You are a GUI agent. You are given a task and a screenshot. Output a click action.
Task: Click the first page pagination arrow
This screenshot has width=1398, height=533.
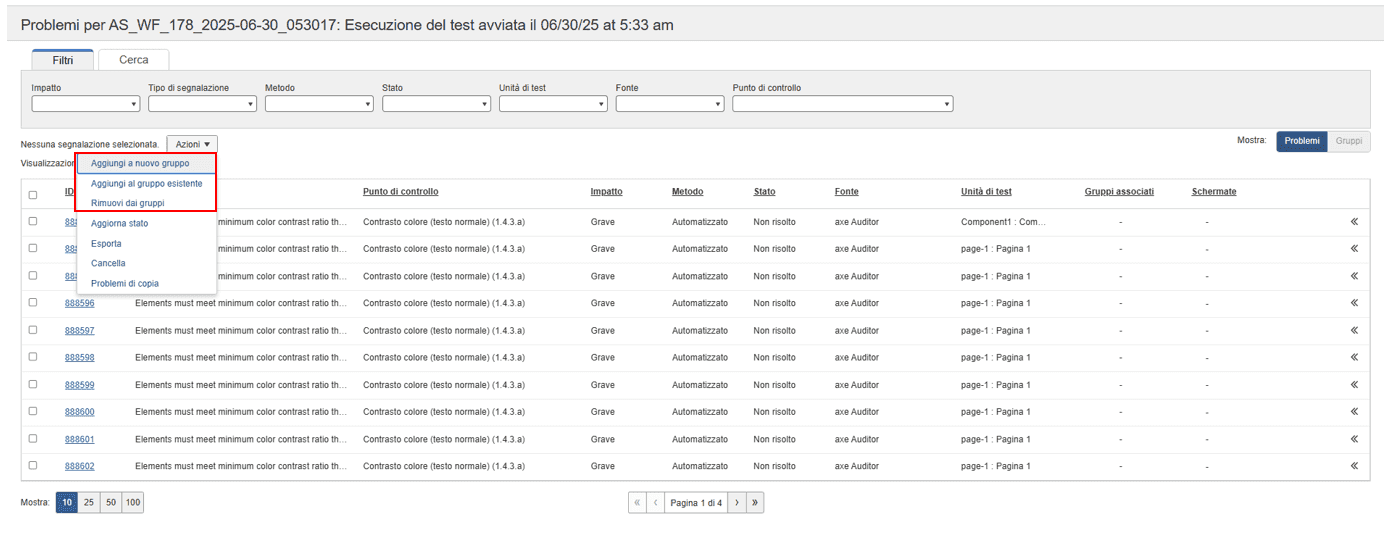pos(637,503)
